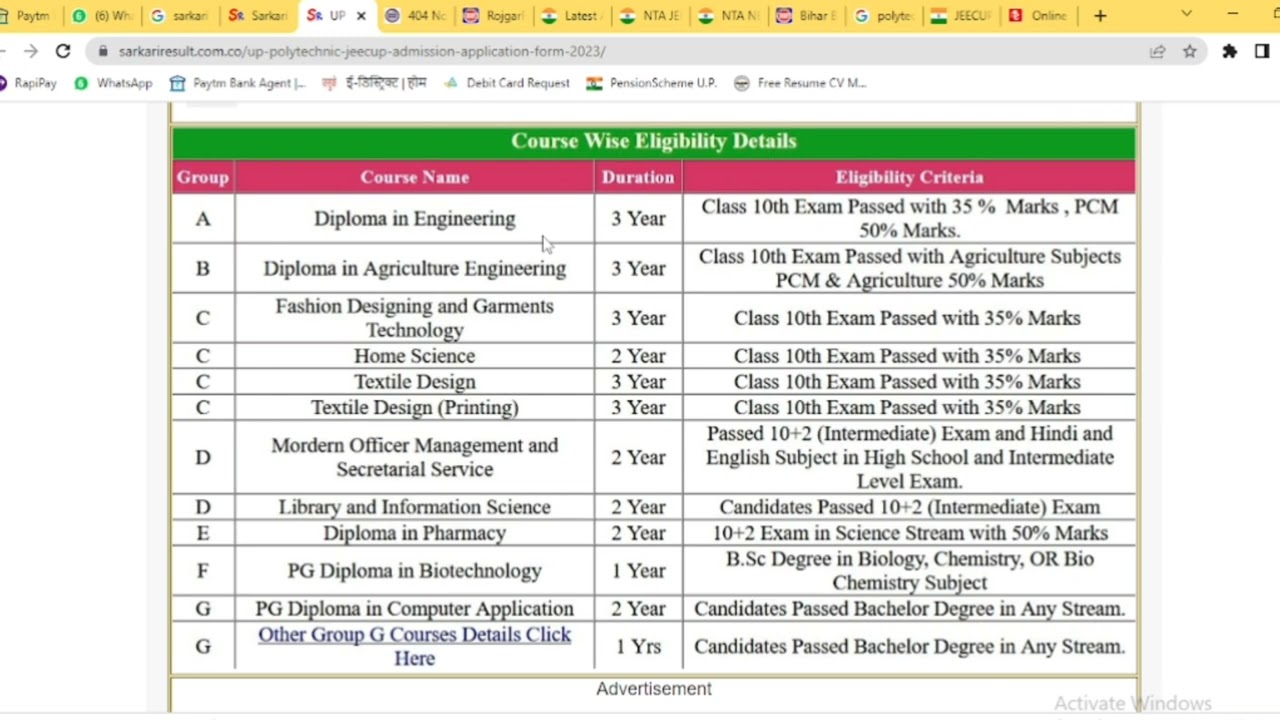View site information lock icon

(102, 51)
